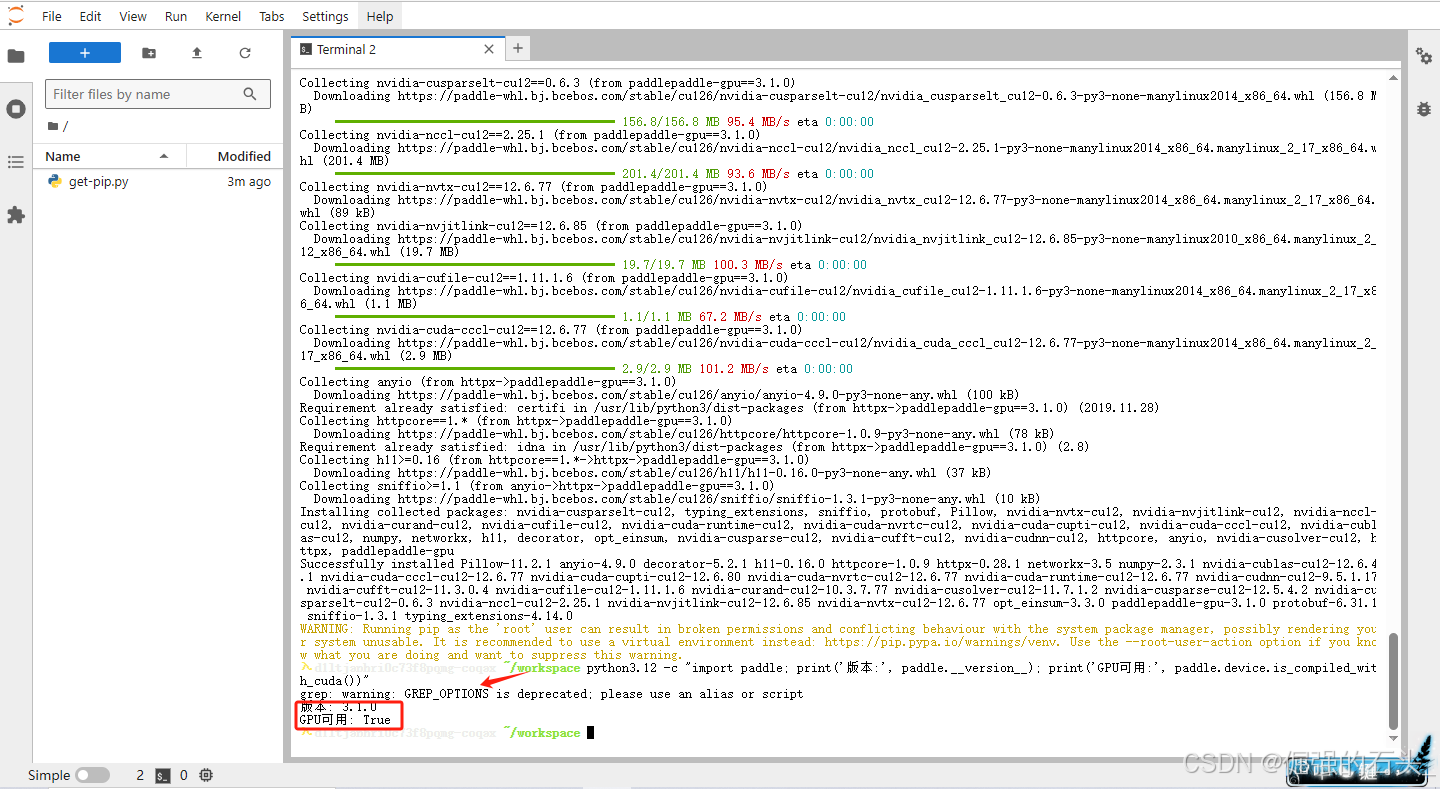Toggle the Simple mode switch
Screen dimensions: 1440x789
point(92,775)
